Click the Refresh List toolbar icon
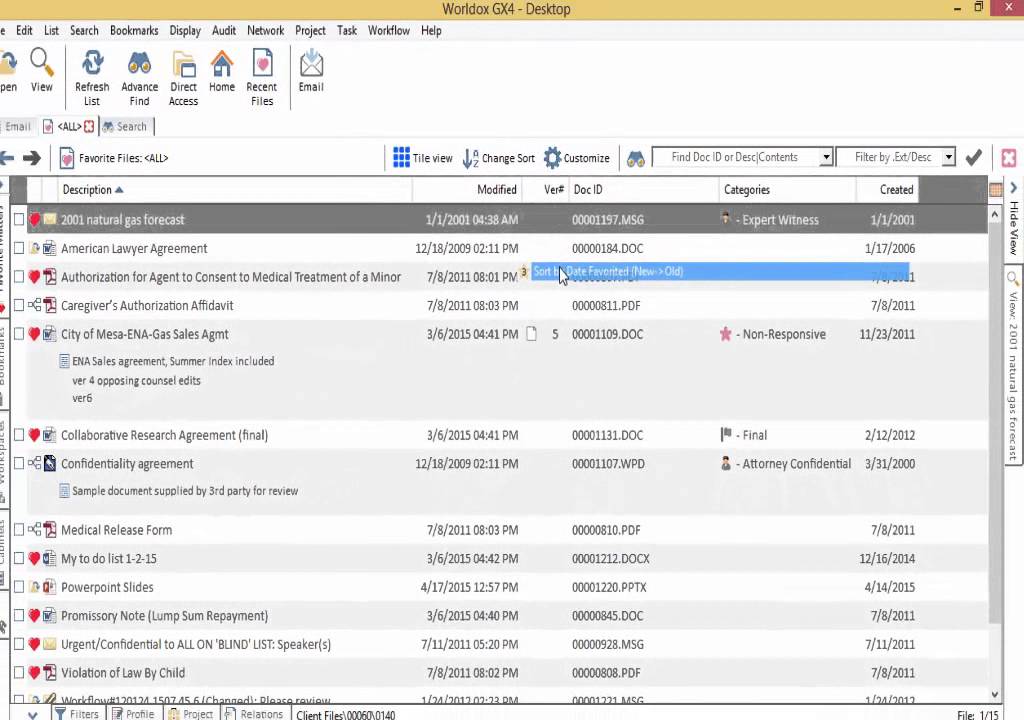1024x720 pixels. pos(92,65)
